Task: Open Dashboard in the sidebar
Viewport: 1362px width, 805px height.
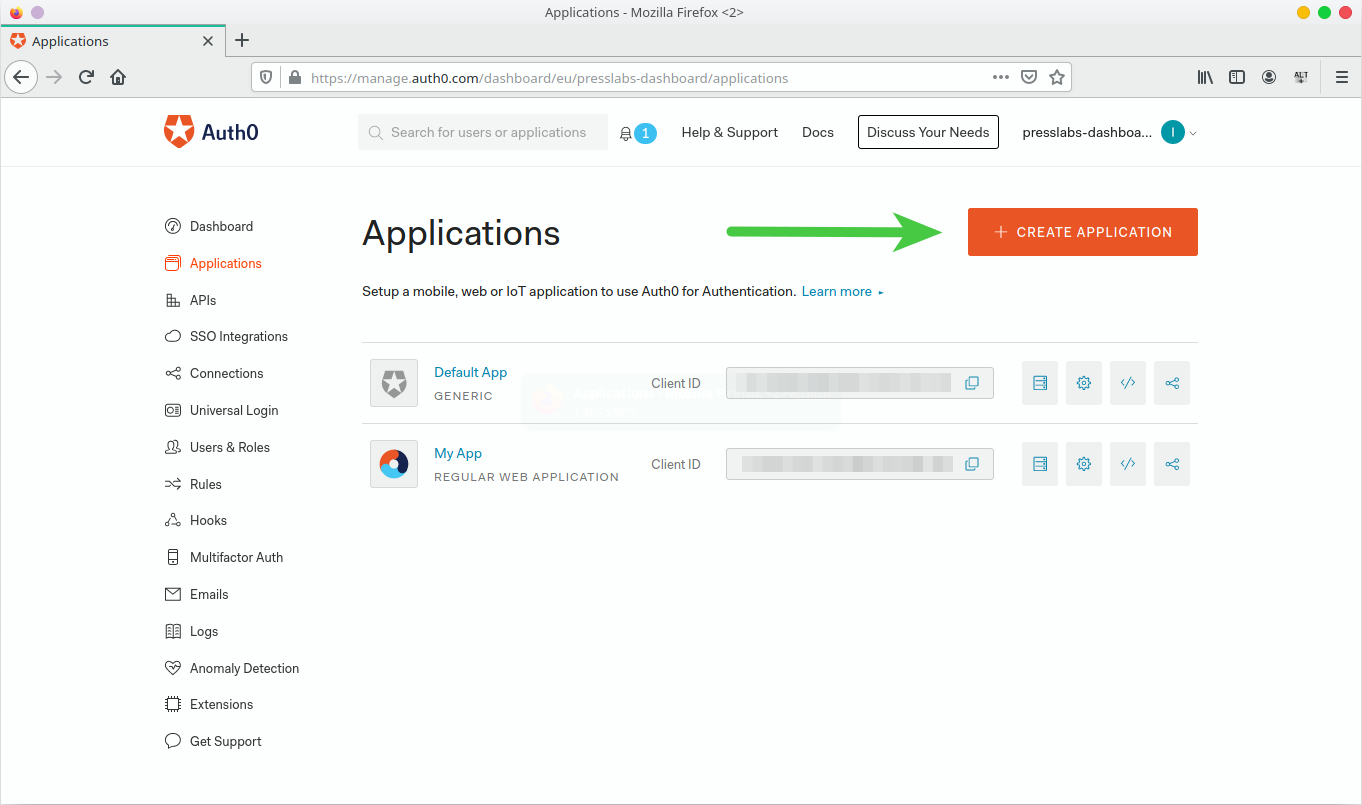Action: [x=221, y=226]
